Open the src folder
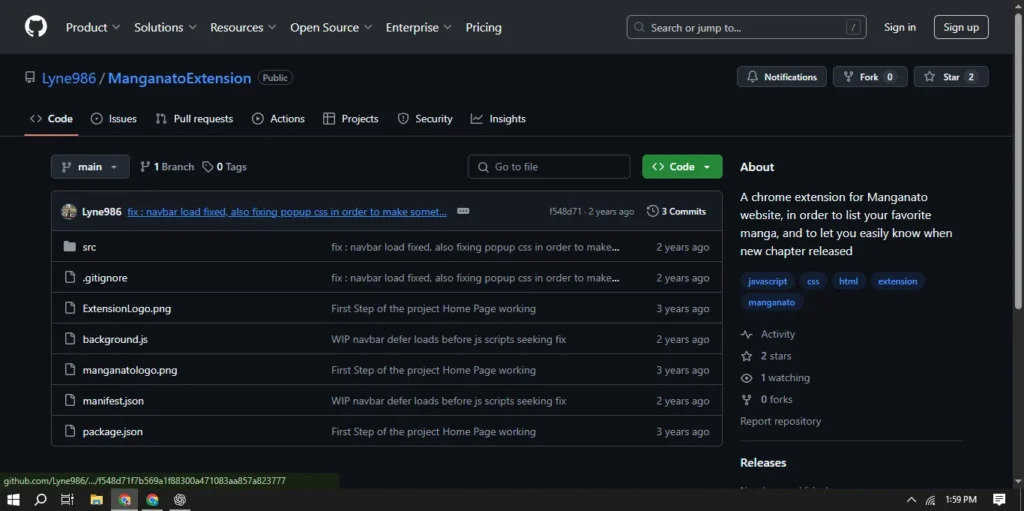 tap(89, 247)
